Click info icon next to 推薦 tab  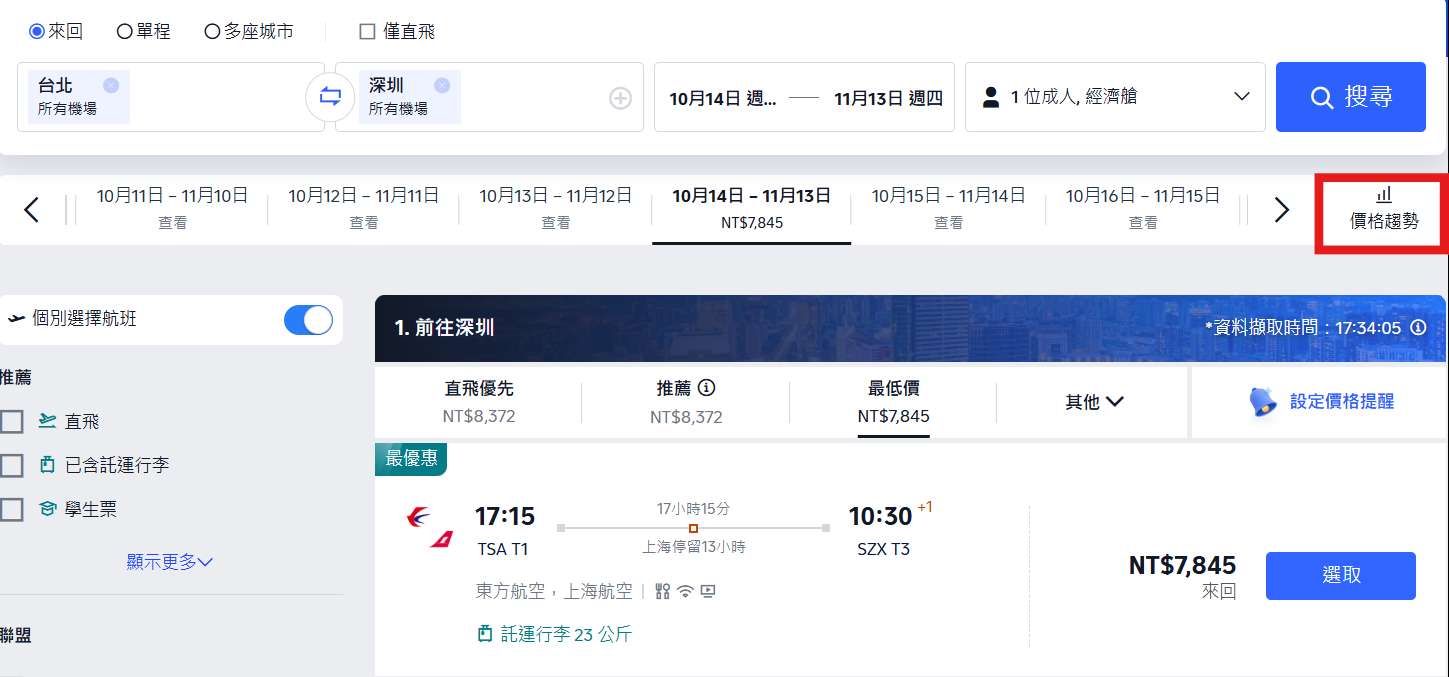[707, 388]
